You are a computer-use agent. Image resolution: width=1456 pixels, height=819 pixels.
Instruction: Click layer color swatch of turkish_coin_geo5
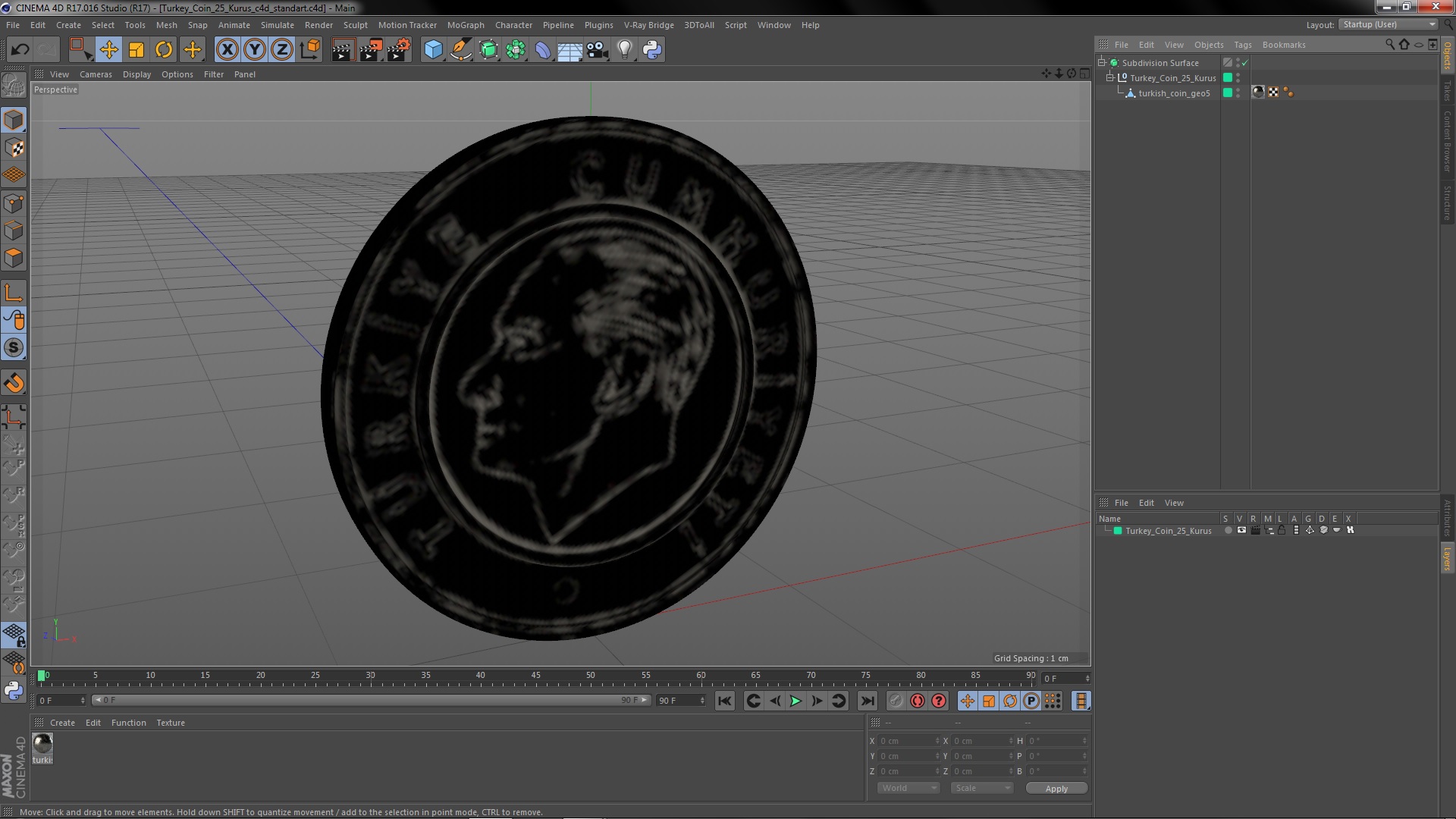(x=1228, y=93)
